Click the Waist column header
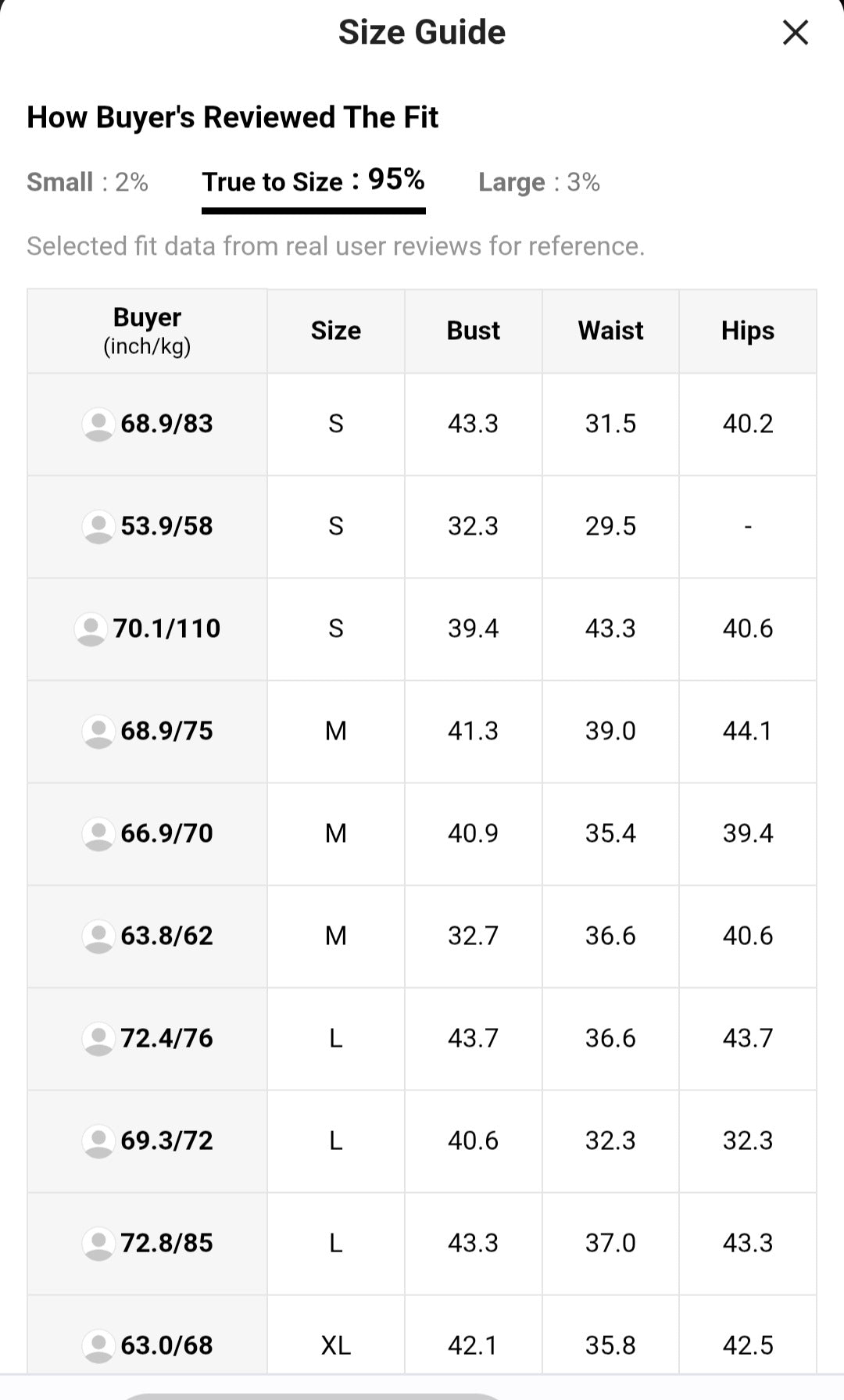This screenshot has height=1400, width=844. click(610, 331)
